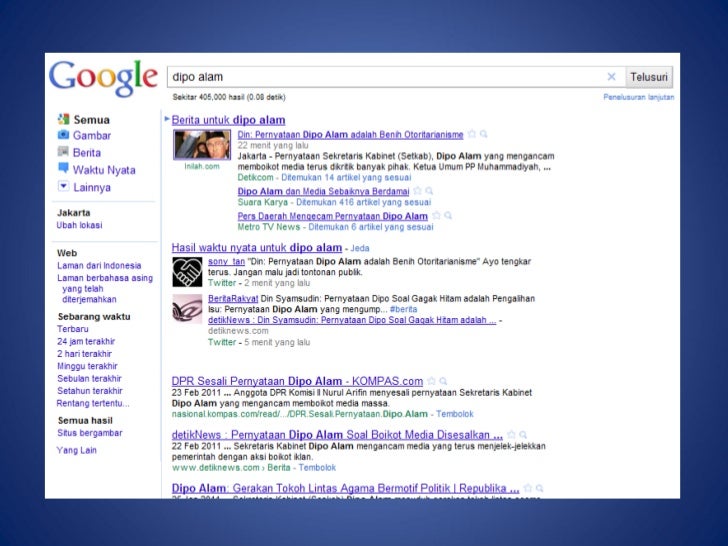728x546 pixels.
Task: Open Din: Pernyataan Dipo Alam adalah Benih Otoritarianisme
Action: point(351,135)
